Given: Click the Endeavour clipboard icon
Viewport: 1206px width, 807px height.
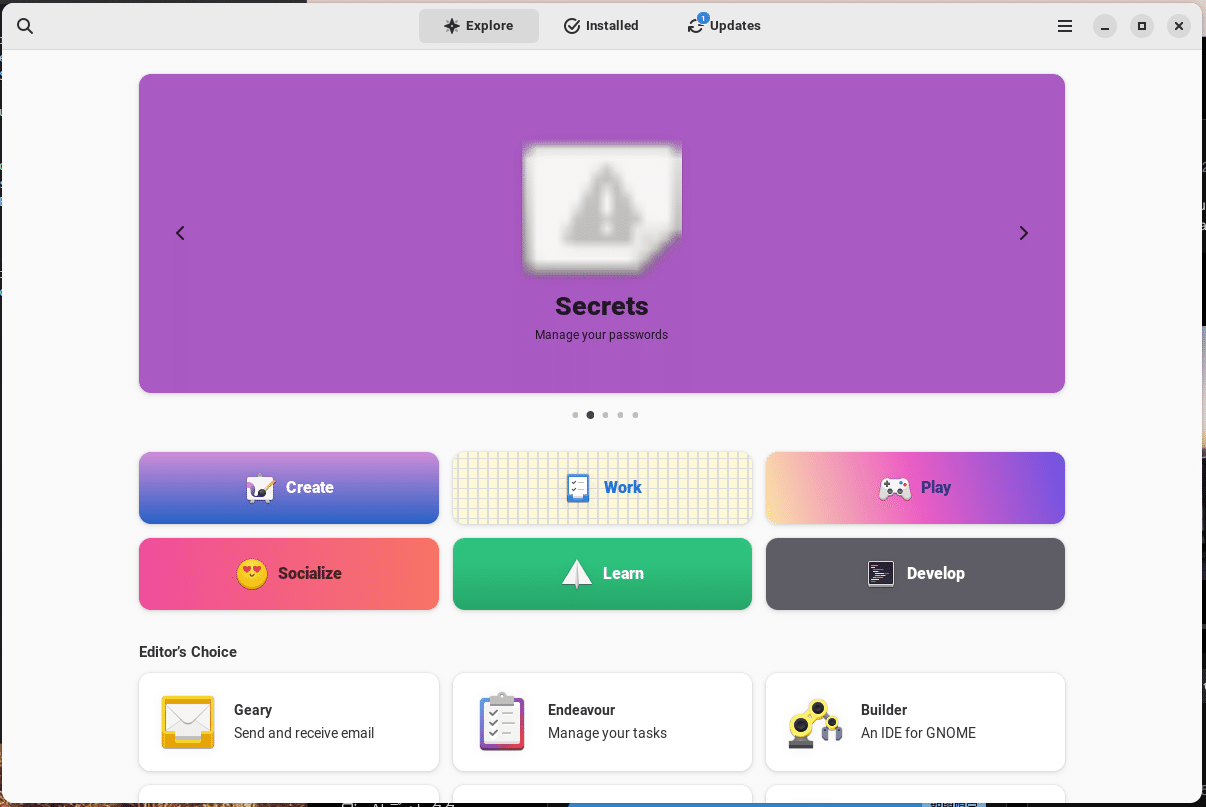Looking at the screenshot, I should [501, 721].
